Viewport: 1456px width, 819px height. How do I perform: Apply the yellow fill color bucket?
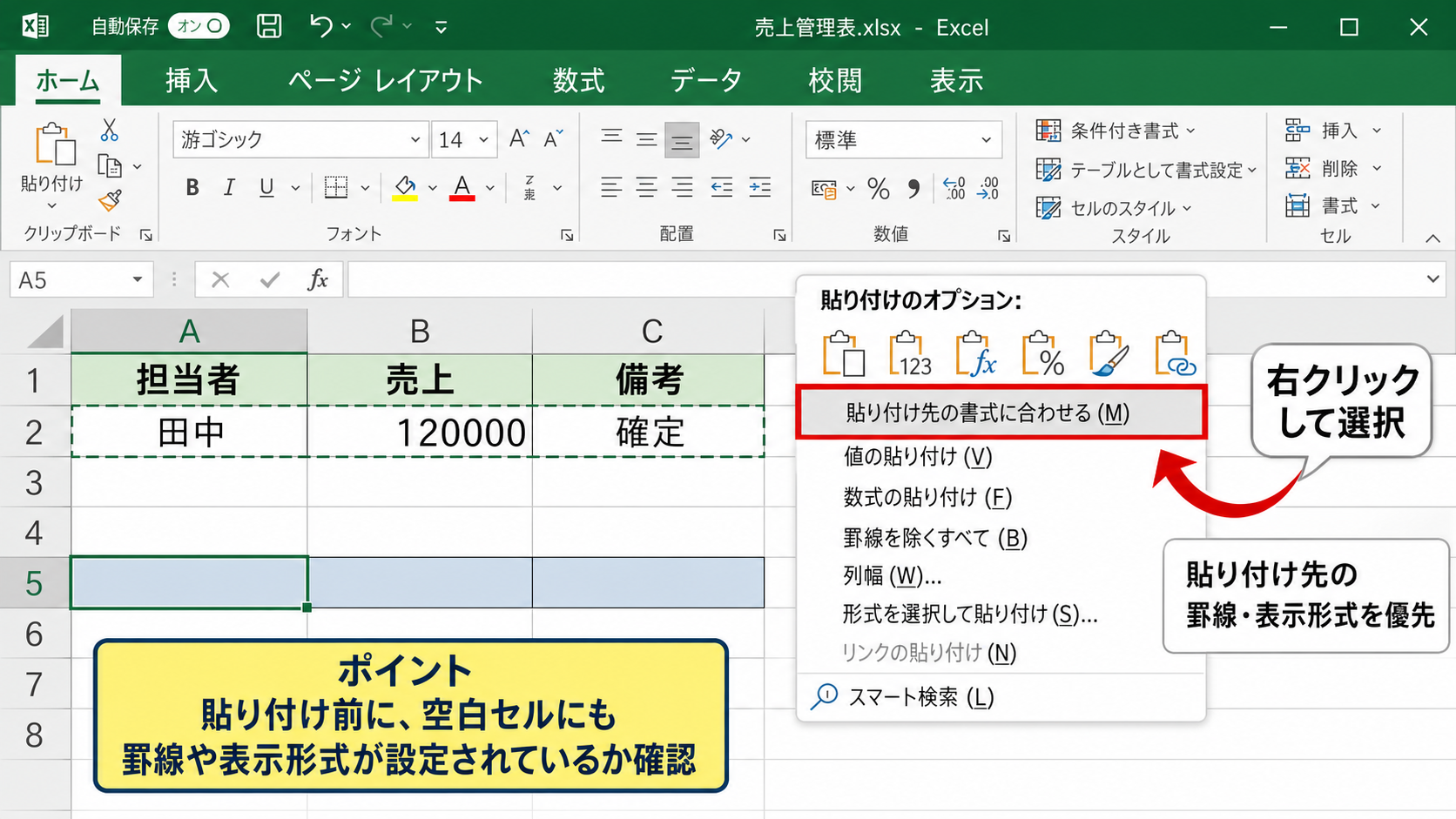coord(405,188)
